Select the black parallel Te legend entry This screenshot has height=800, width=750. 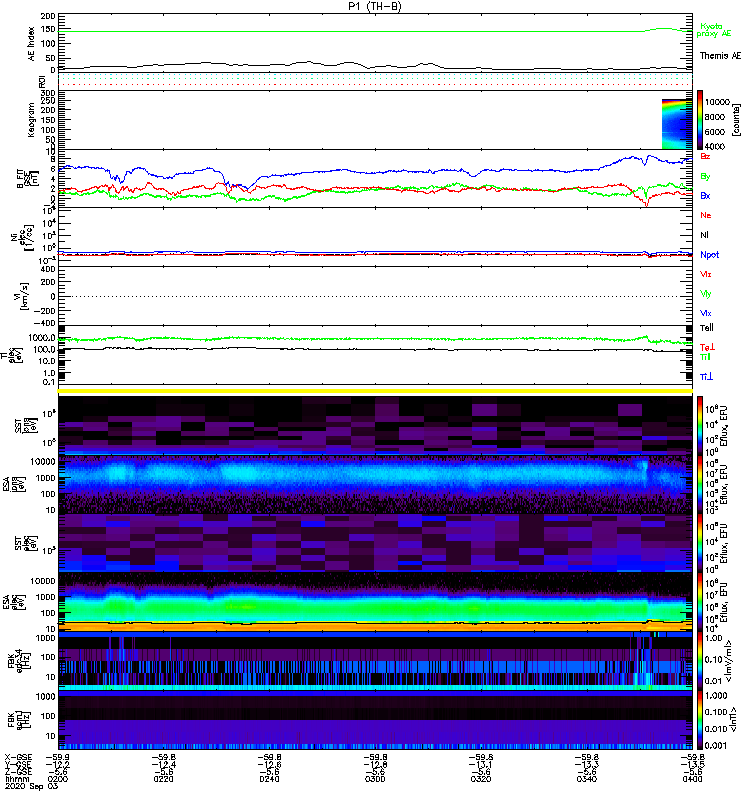[707, 328]
